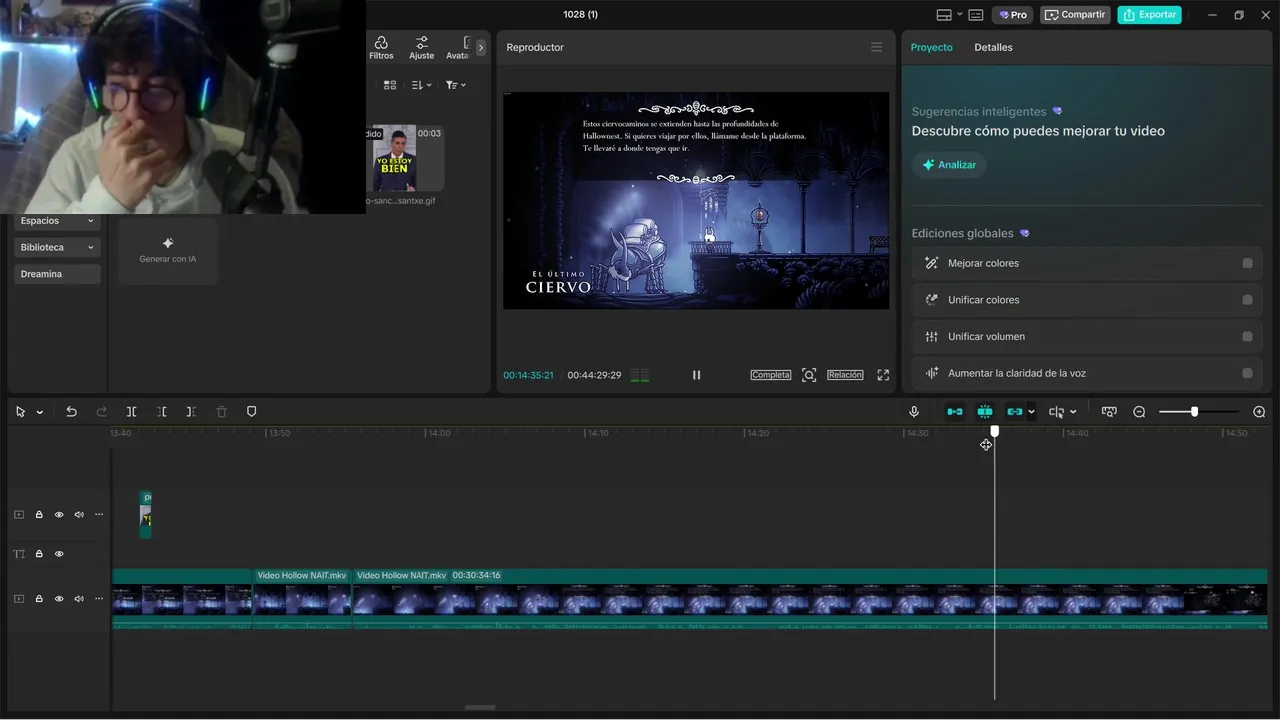Start voice recording with microphone icon

tap(914, 412)
